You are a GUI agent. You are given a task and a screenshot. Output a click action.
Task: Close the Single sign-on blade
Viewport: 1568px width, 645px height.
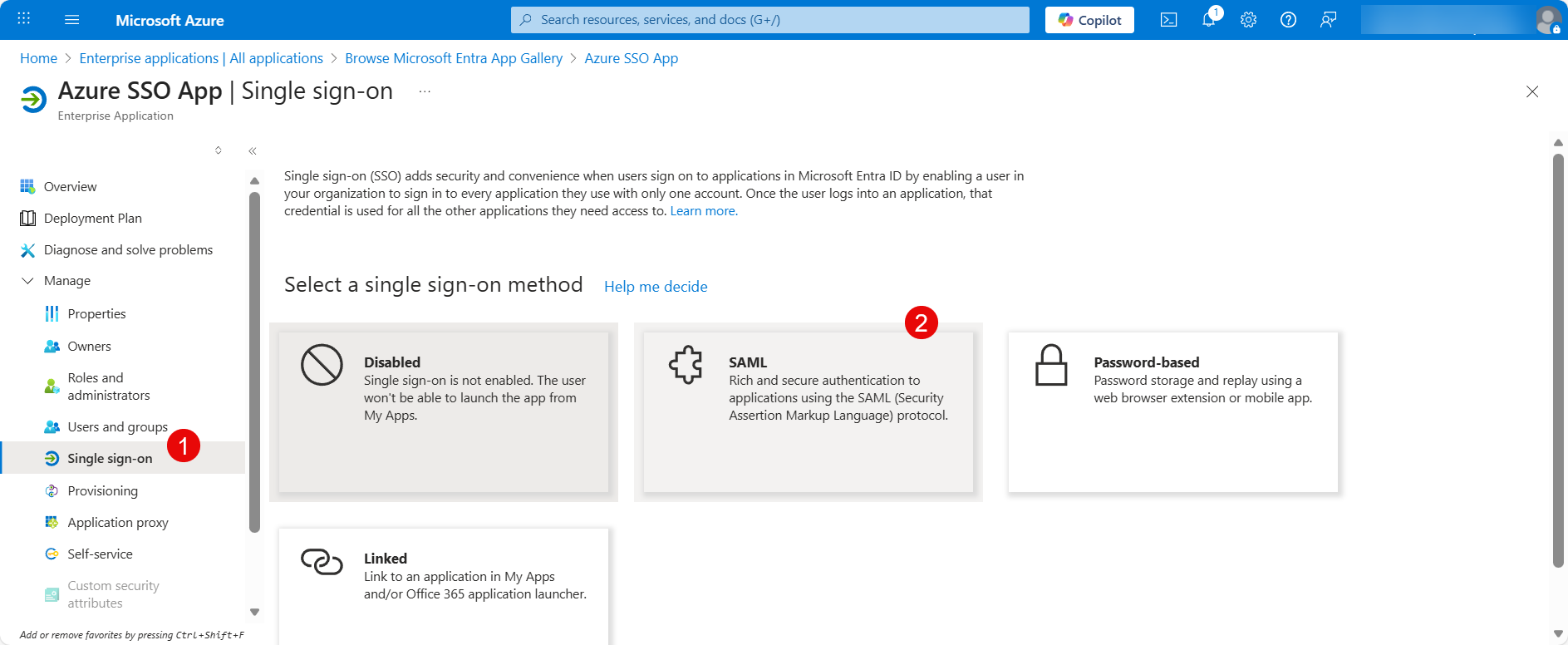(x=1532, y=91)
